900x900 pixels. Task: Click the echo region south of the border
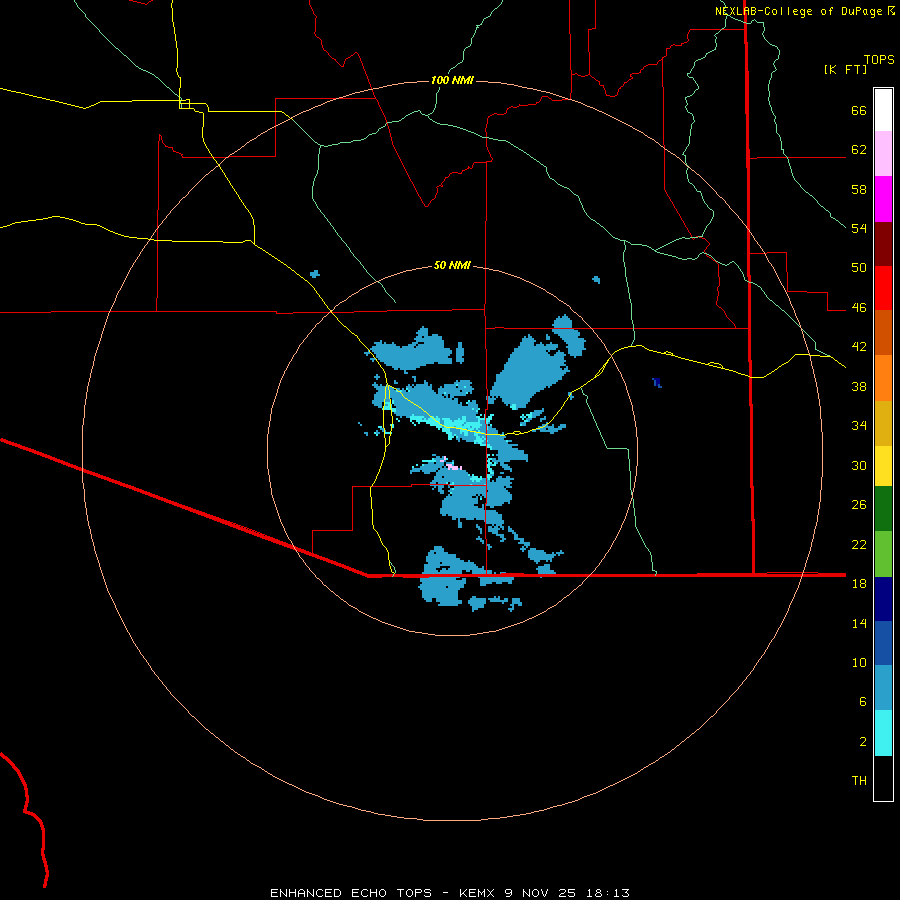[442, 590]
